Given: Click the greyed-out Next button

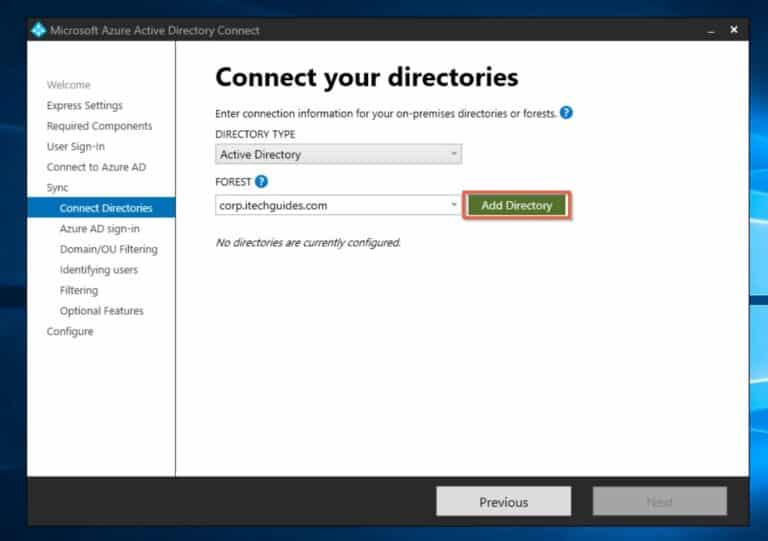Looking at the screenshot, I should 659,502.
